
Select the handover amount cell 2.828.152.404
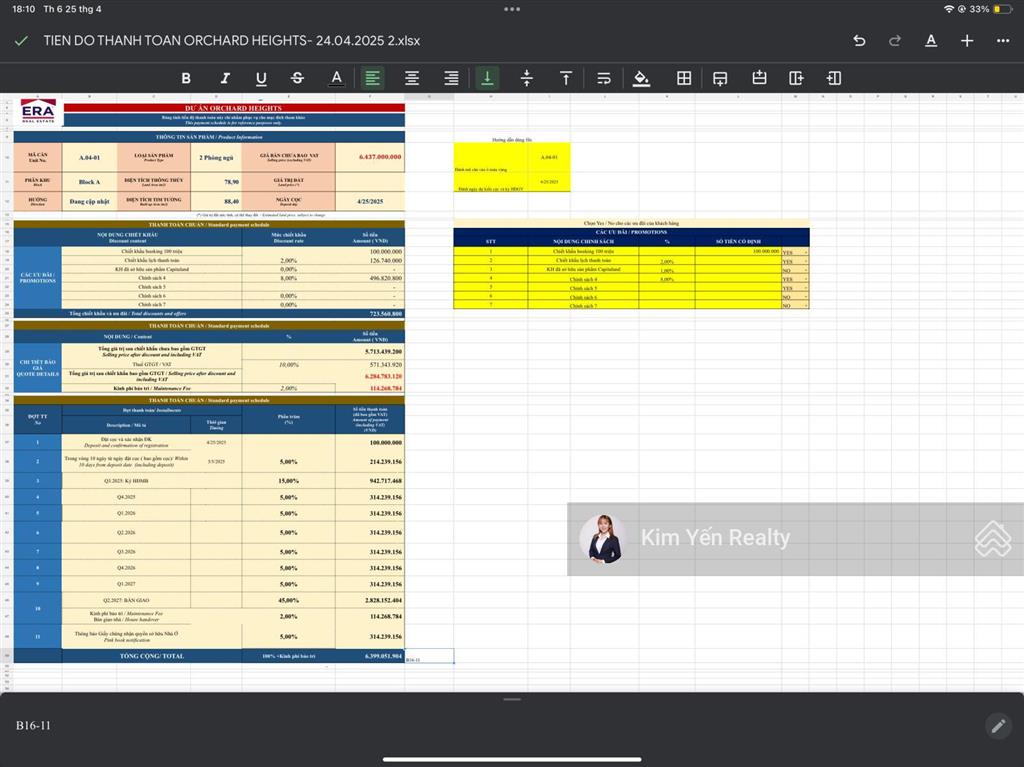point(370,600)
